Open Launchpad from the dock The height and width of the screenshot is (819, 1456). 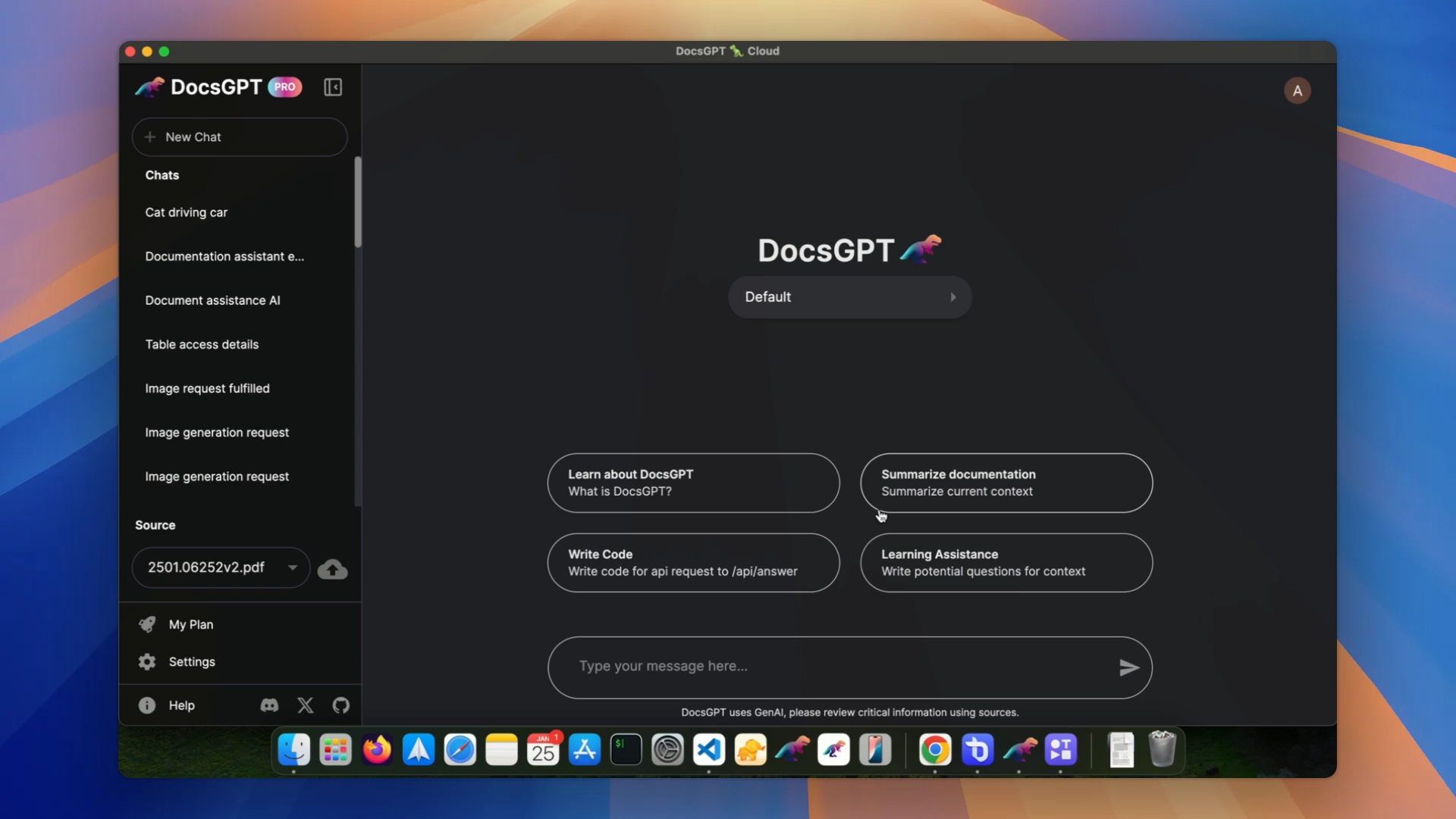coord(335,750)
